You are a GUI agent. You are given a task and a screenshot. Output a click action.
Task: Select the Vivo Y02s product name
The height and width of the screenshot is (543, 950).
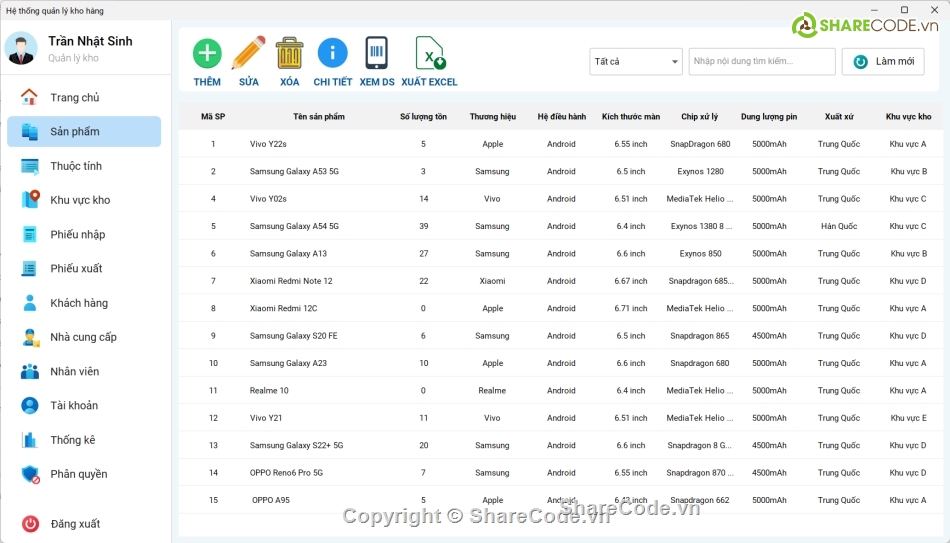[x=268, y=199]
